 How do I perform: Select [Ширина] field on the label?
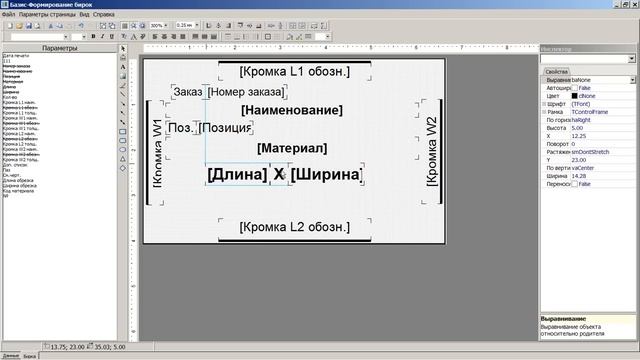(x=326, y=174)
